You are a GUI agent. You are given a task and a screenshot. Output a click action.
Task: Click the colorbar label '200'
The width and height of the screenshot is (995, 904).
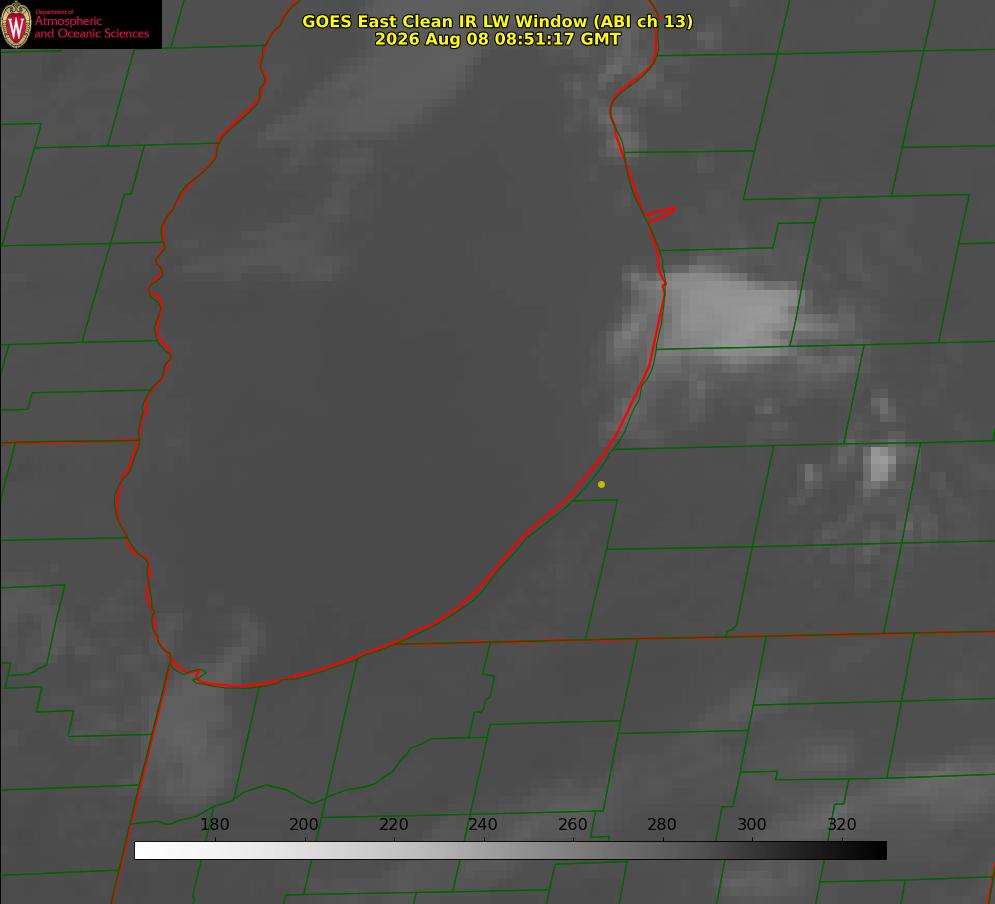pos(304,824)
